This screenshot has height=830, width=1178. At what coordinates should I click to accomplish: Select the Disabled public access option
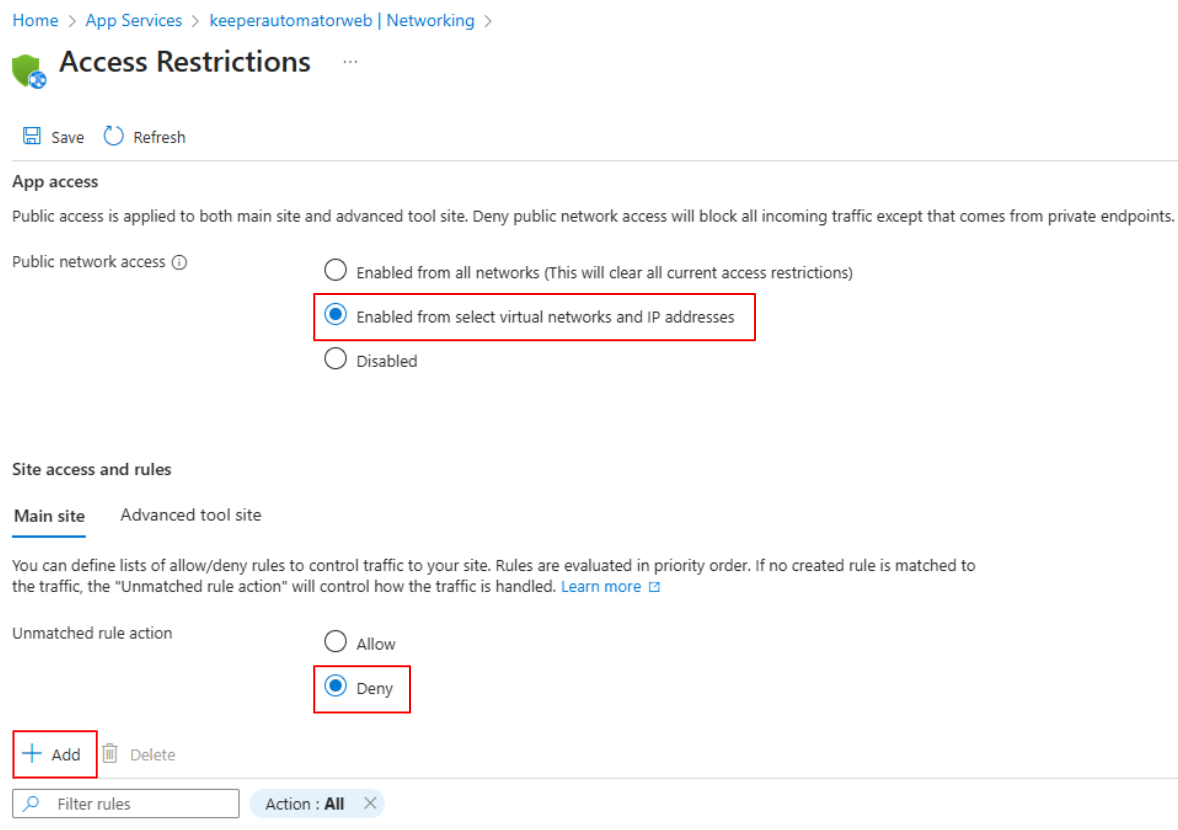pyautogui.click(x=336, y=360)
